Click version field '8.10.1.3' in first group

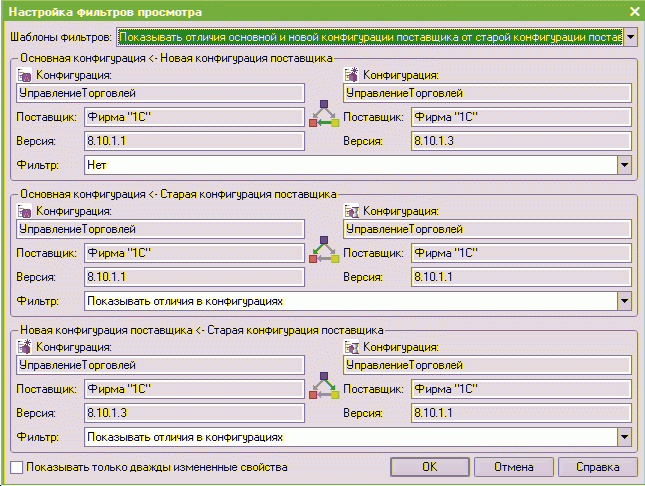coord(521,141)
